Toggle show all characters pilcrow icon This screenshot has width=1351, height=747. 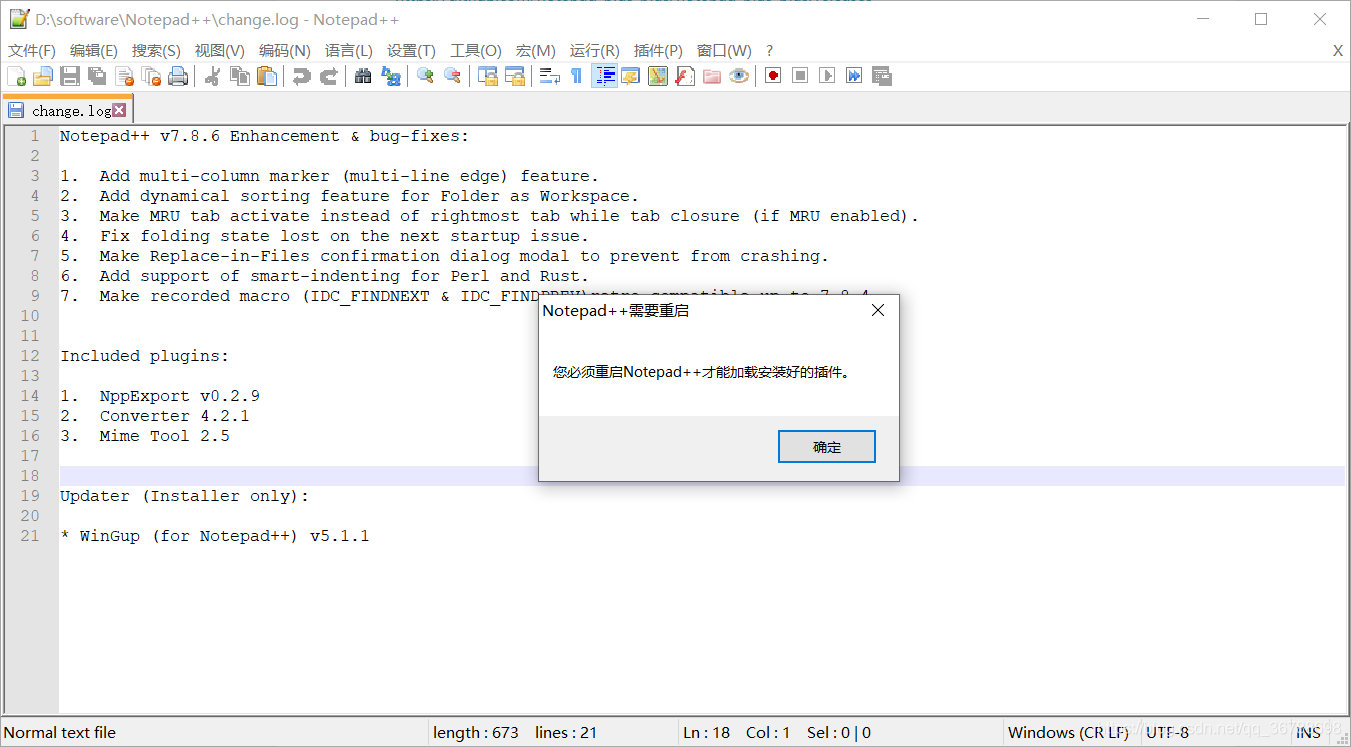tap(576, 76)
